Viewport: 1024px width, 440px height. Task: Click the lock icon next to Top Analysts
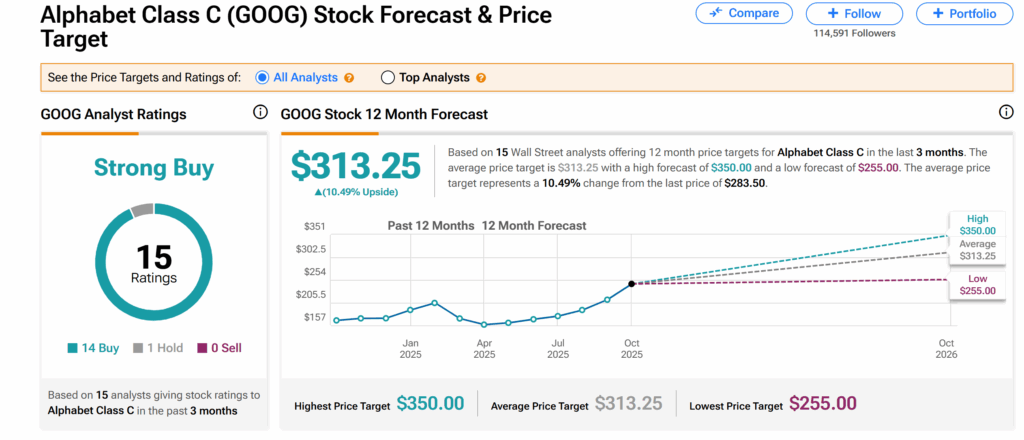pyautogui.click(x=481, y=78)
